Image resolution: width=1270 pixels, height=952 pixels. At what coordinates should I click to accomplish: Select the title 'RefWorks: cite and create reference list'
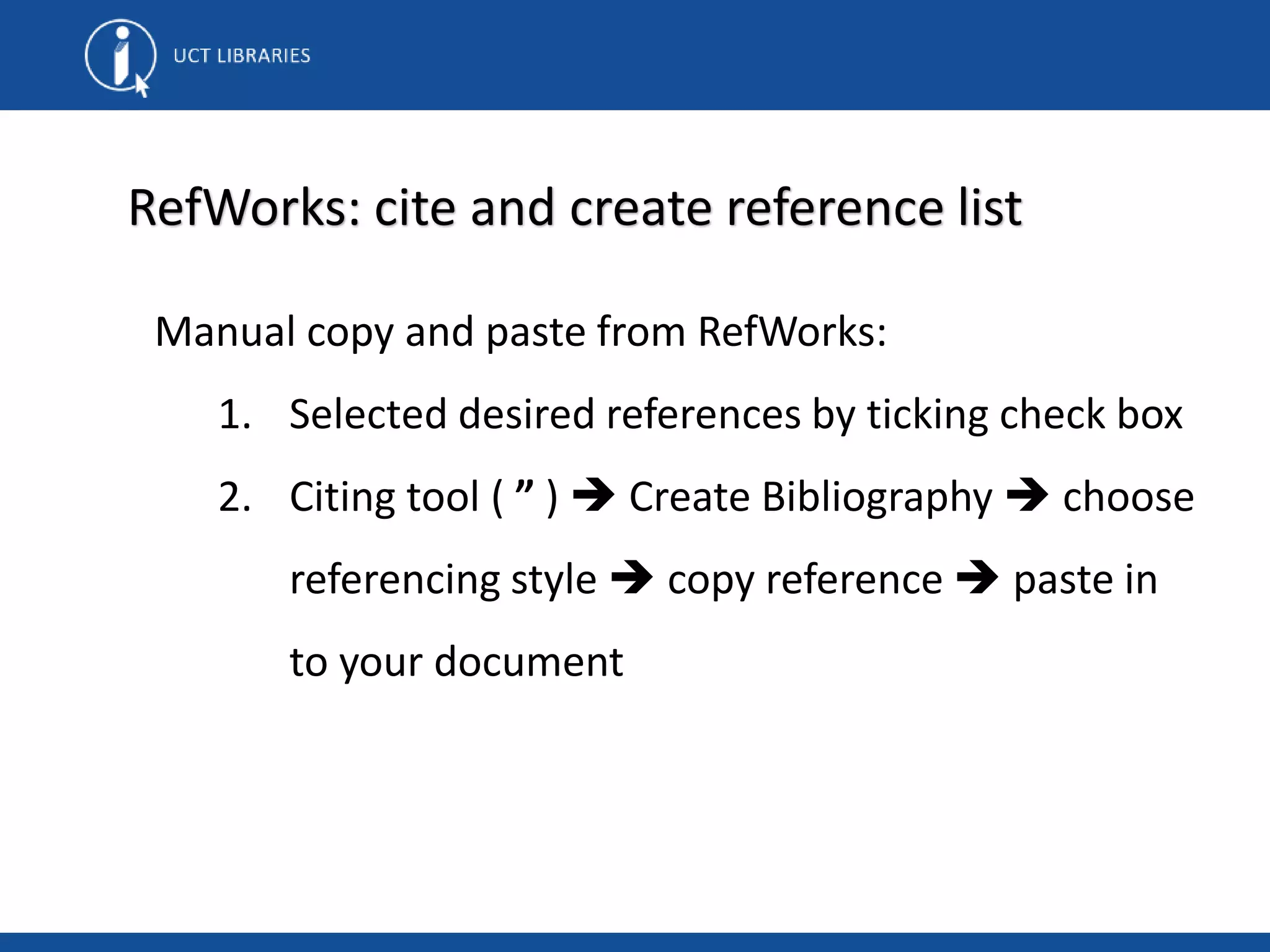point(575,208)
